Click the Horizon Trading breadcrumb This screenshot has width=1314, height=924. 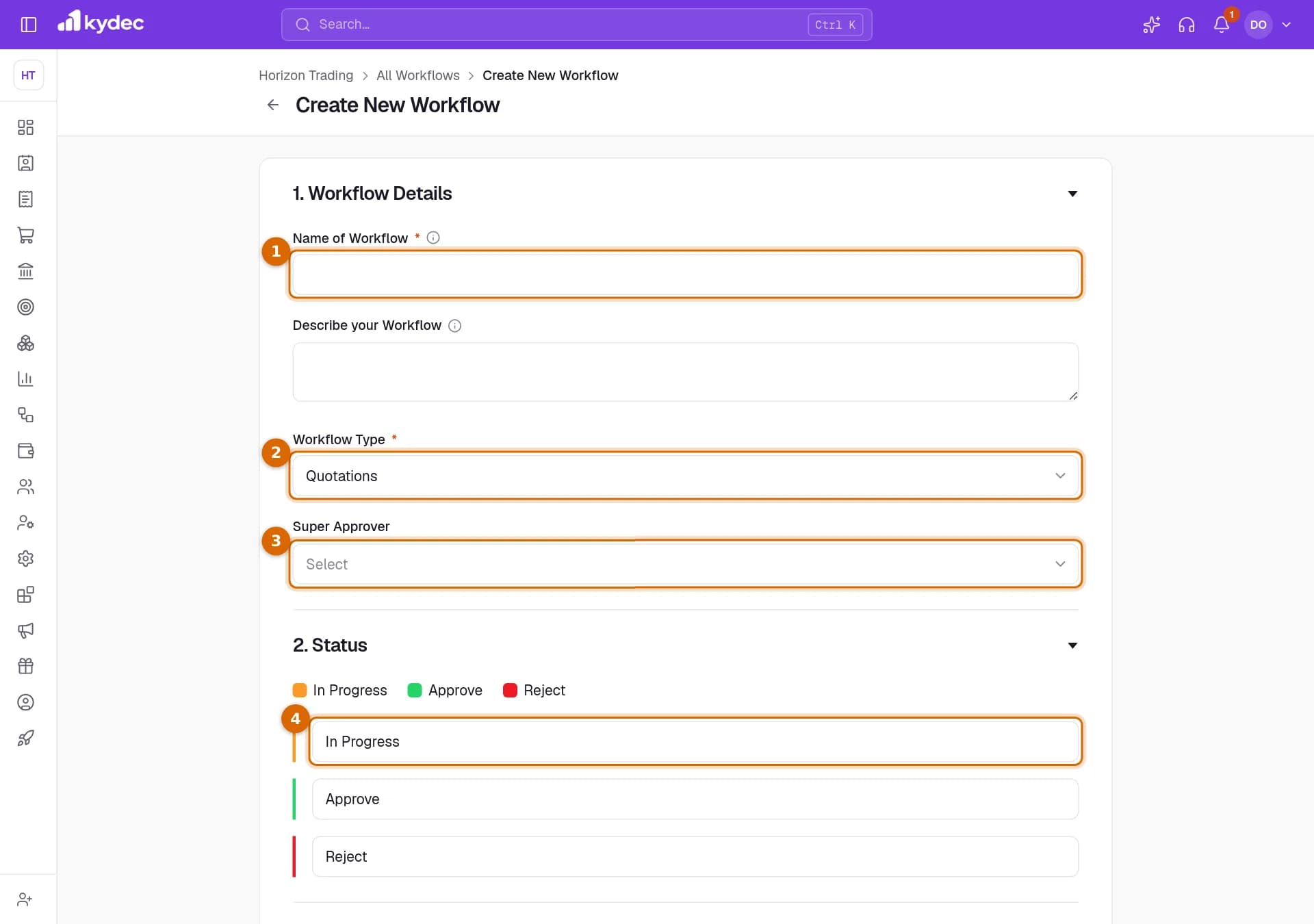click(x=306, y=75)
